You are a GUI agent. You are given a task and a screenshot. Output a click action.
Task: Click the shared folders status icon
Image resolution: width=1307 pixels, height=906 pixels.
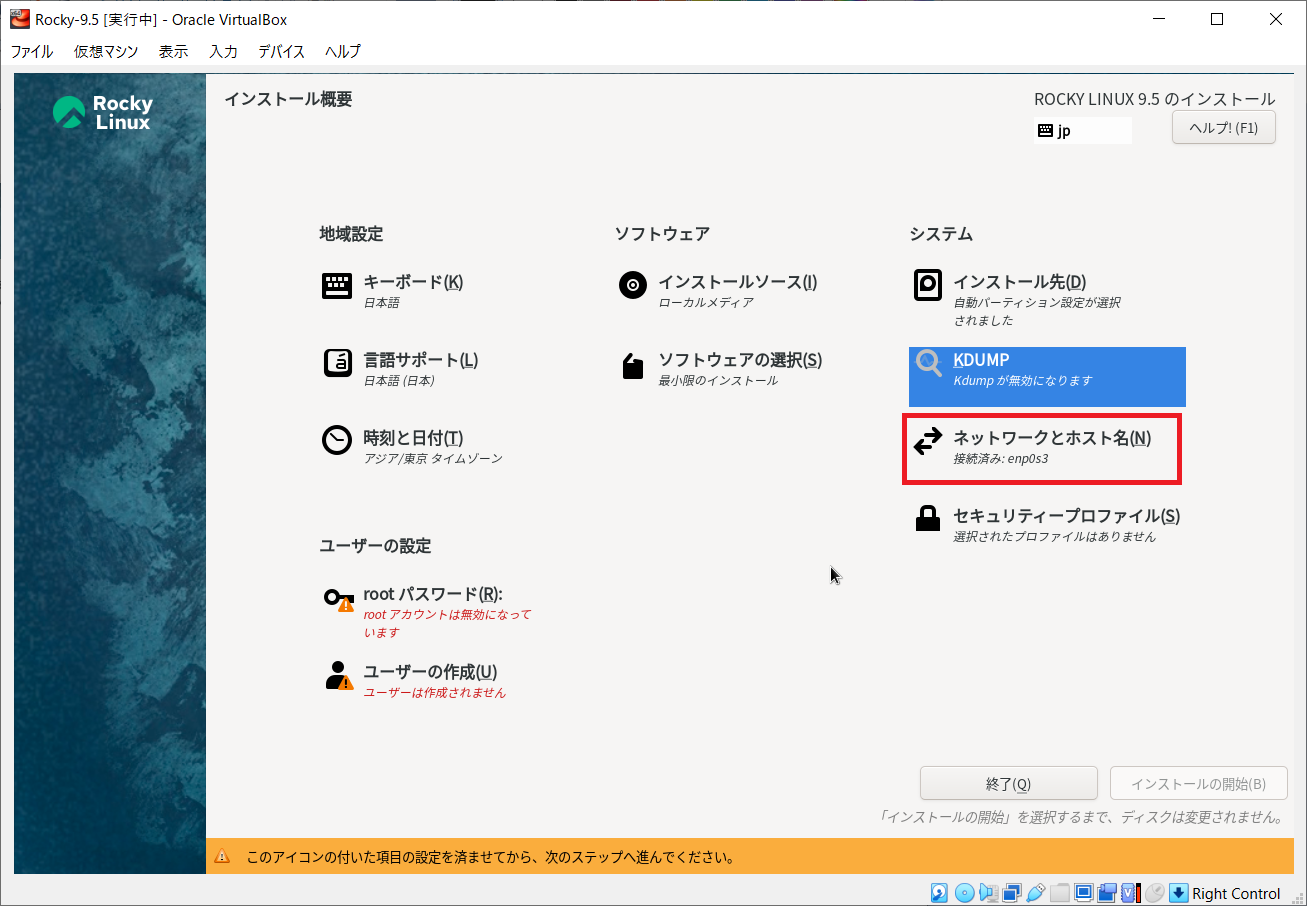point(1059,893)
